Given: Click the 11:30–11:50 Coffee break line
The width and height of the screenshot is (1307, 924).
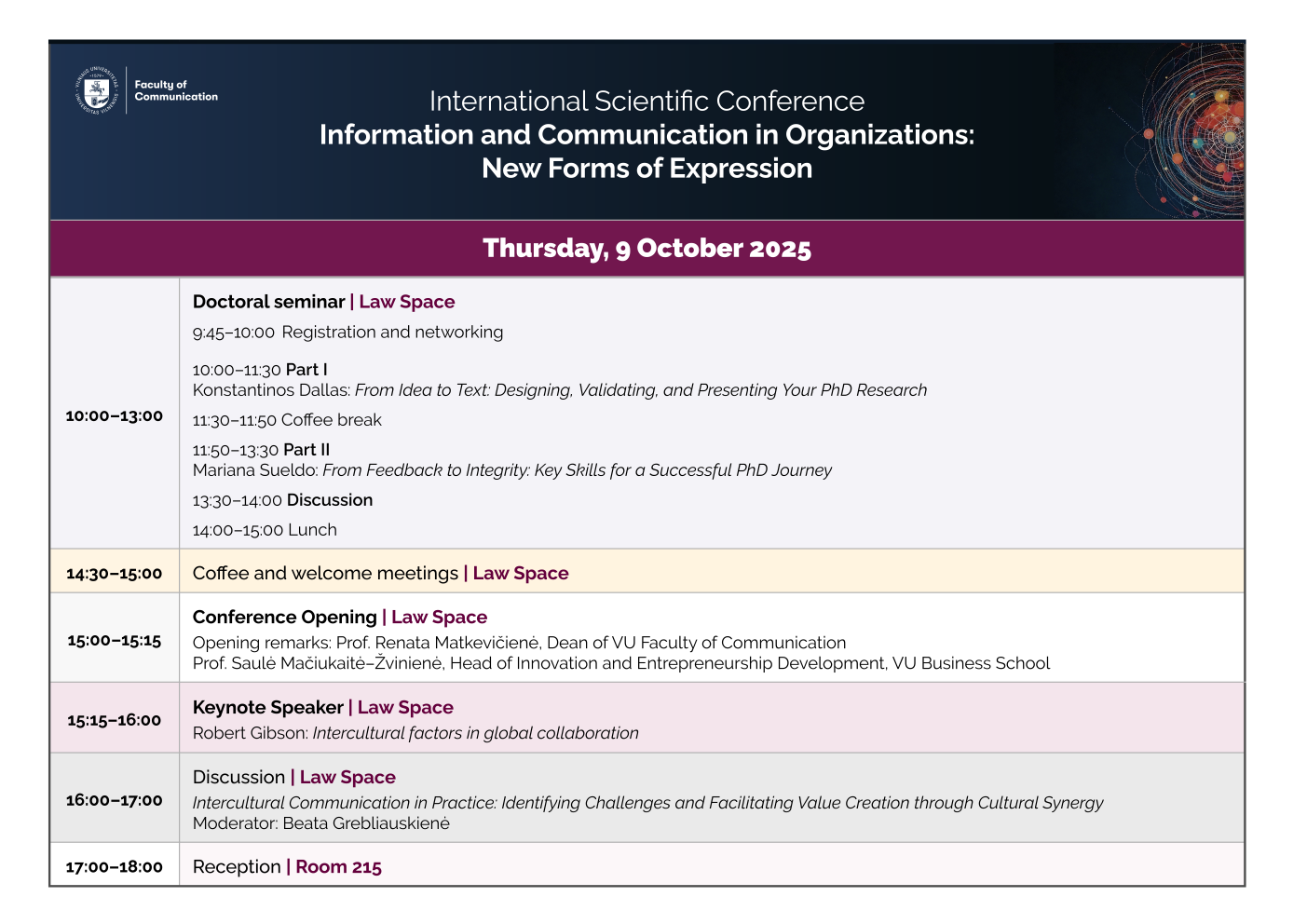Looking at the screenshot, I should coord(287,420).
